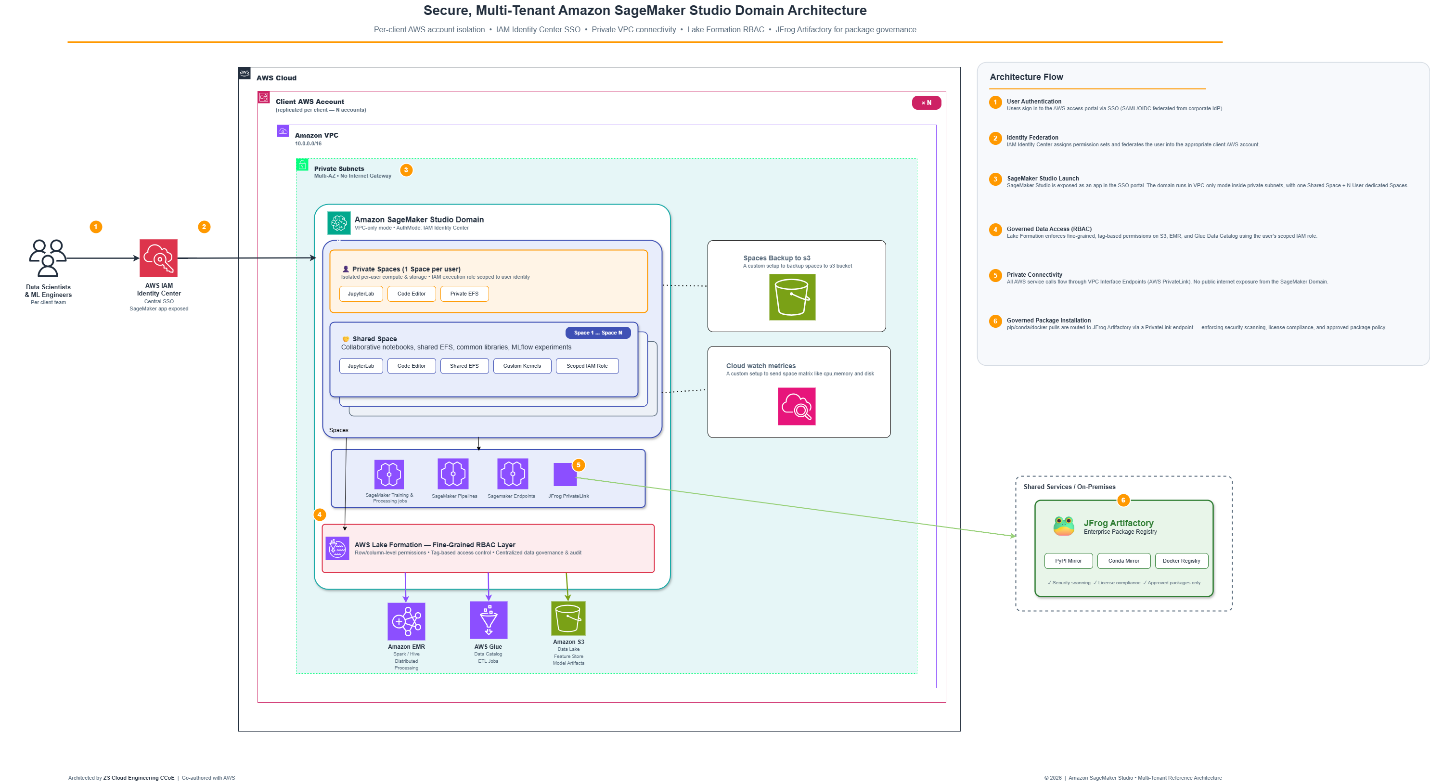Click the Private Subnets lock icon
Screen dimensions: 1430x784
pyautogui.click(x=302, y=164)
